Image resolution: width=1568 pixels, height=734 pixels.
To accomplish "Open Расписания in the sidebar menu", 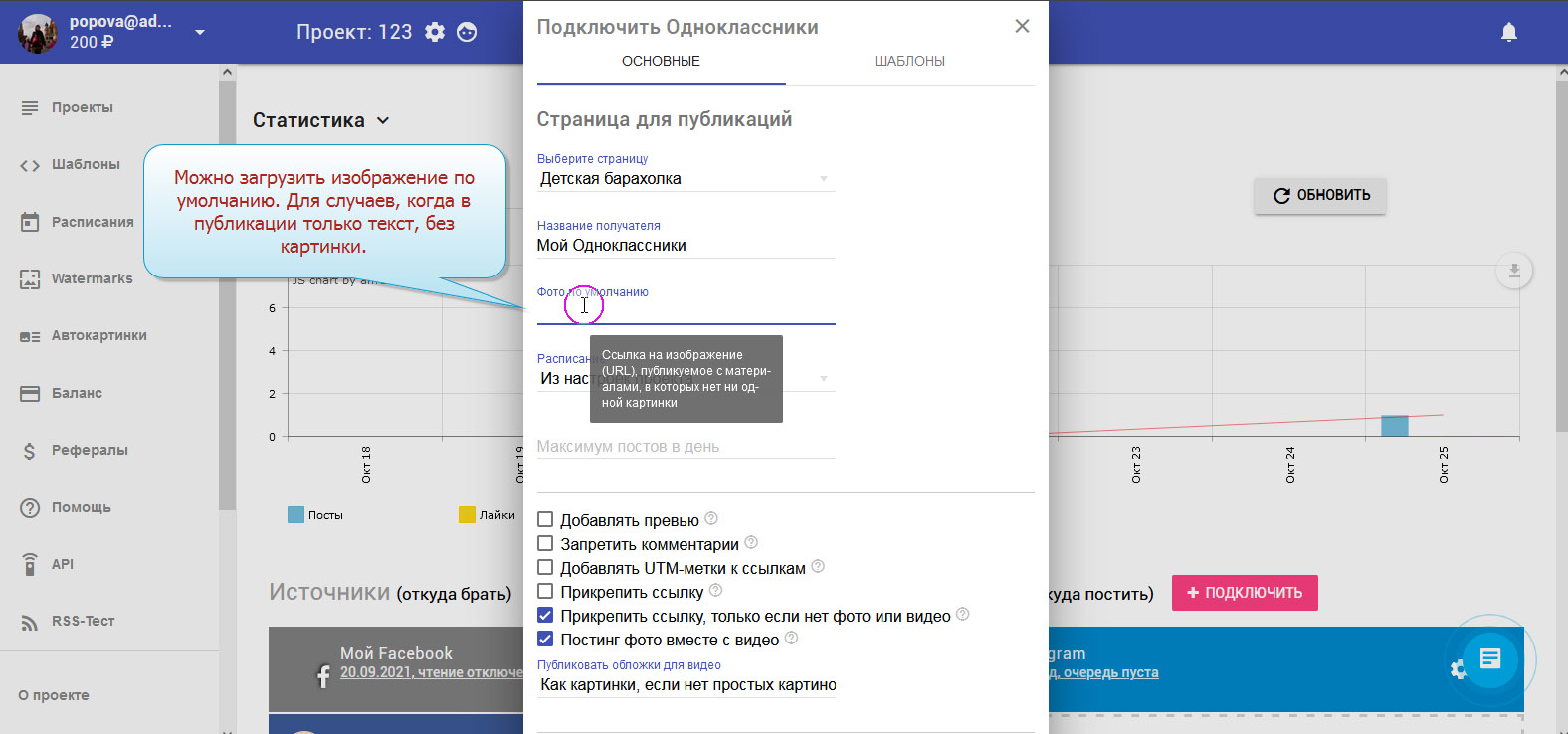I will click(x=92, y=222).
